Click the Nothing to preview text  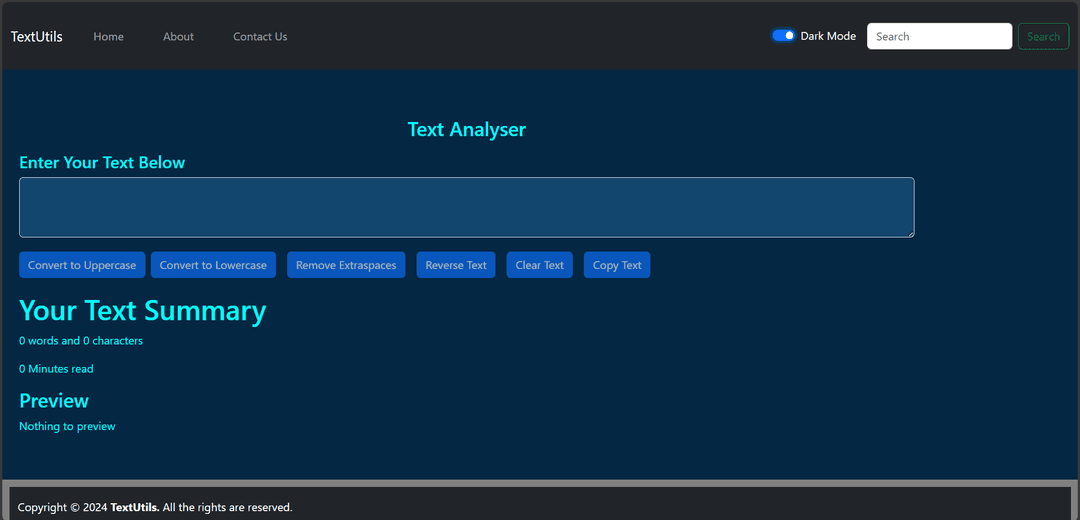[67, 426]
